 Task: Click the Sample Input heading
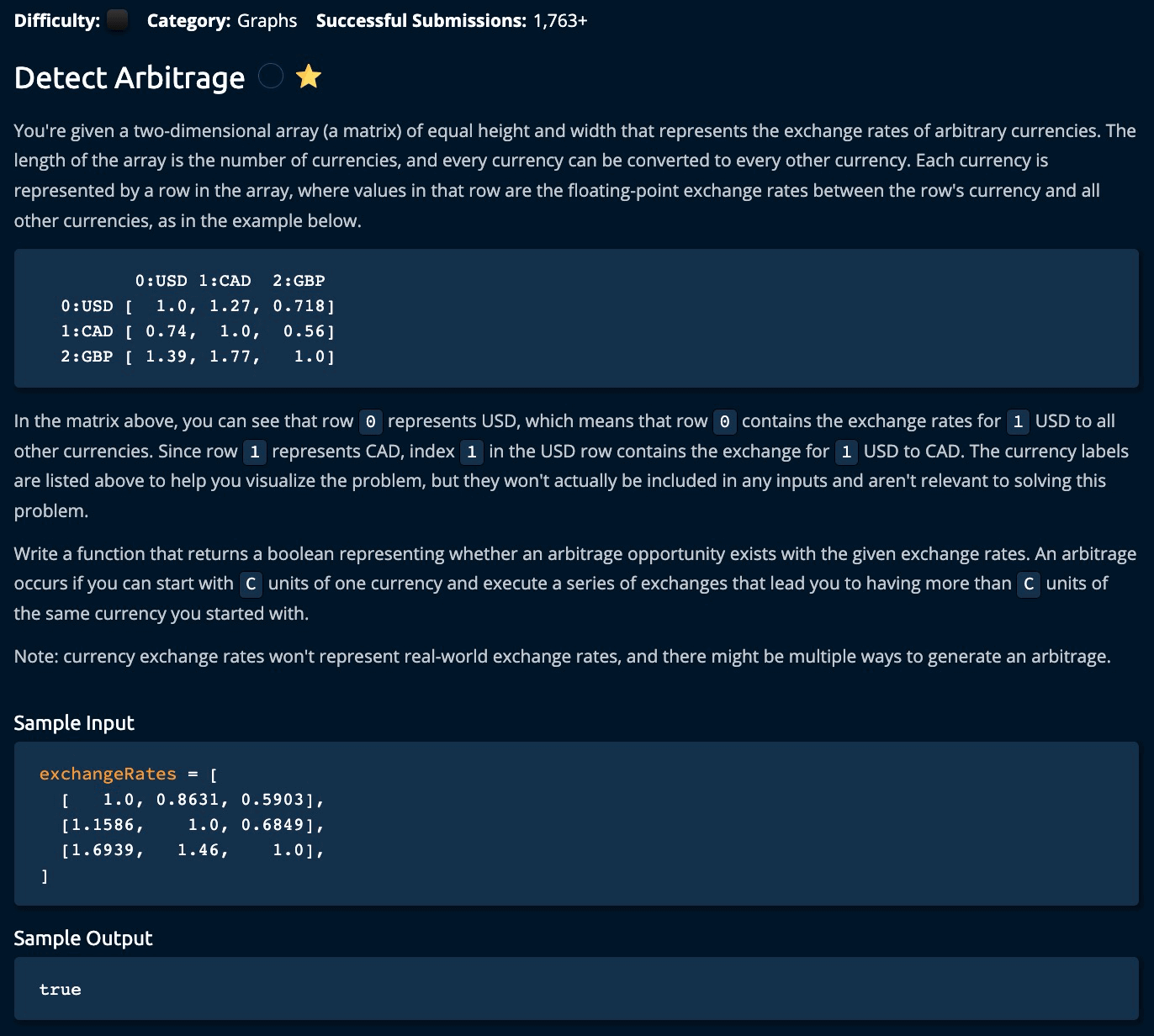(74, 723)
